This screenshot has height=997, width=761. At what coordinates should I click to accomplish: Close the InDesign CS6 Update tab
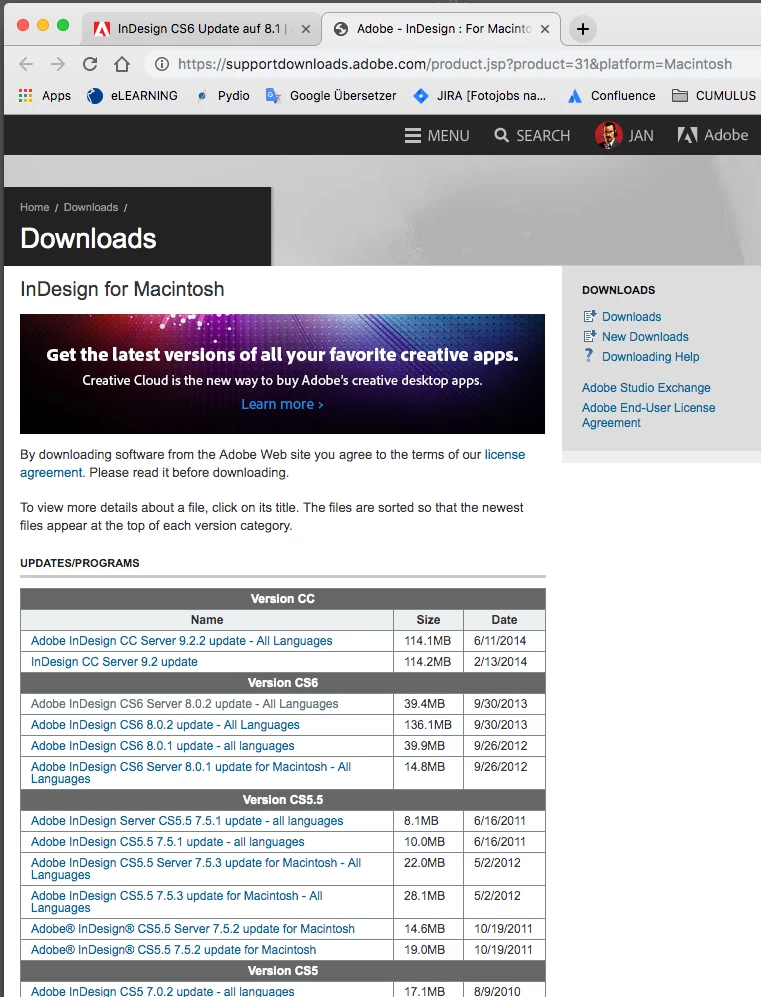click(306, 29)
